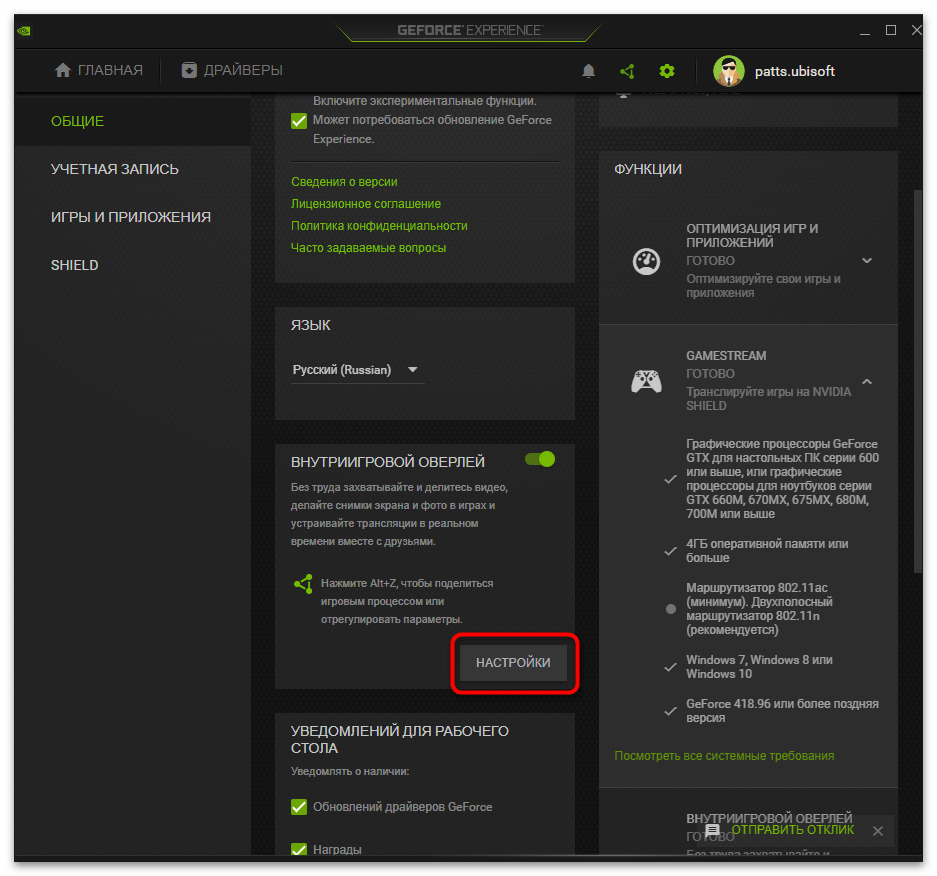937x876 pixels.
Task: Expand the game optimization section chevron
Action: click(x=867, y=261)
